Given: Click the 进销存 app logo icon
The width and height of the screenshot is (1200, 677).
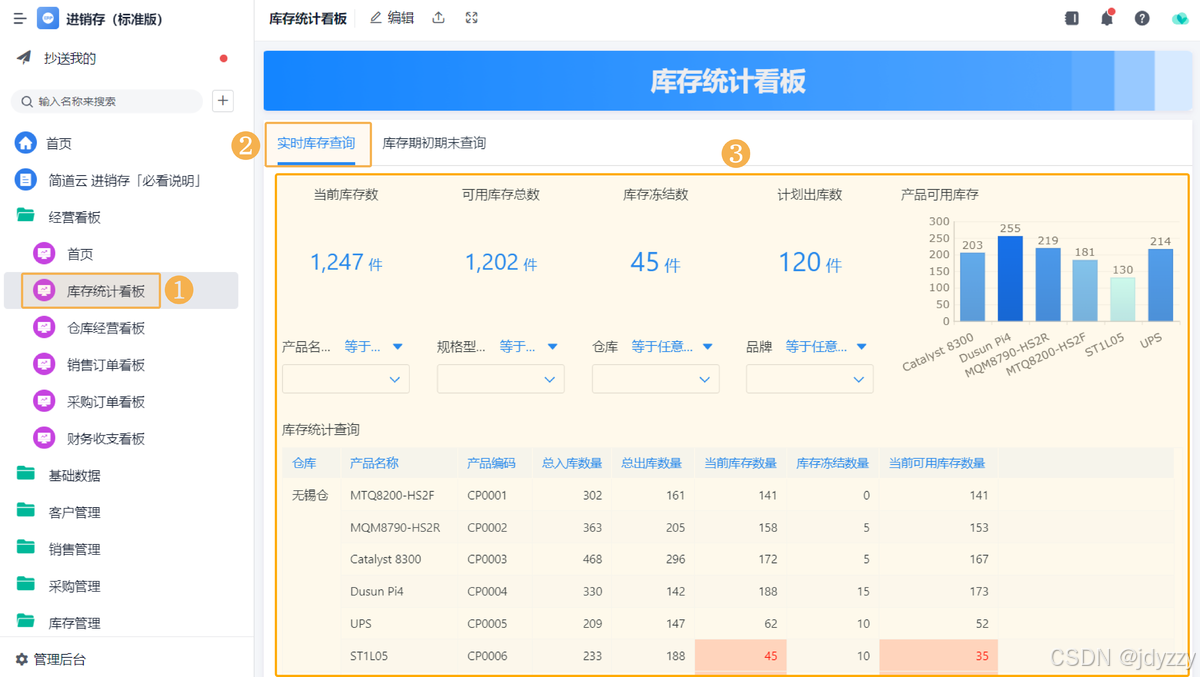Looking at the screenshot, I should click(47, 18).
